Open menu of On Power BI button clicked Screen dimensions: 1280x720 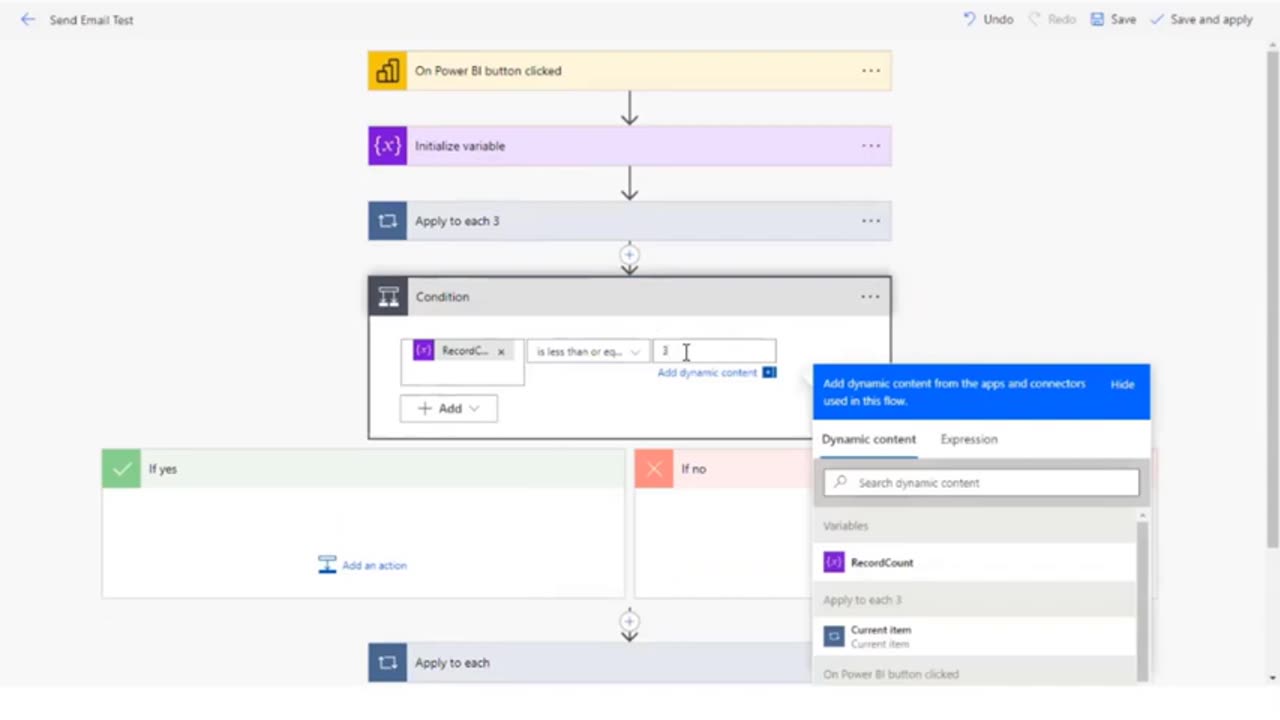coord(871,71)
